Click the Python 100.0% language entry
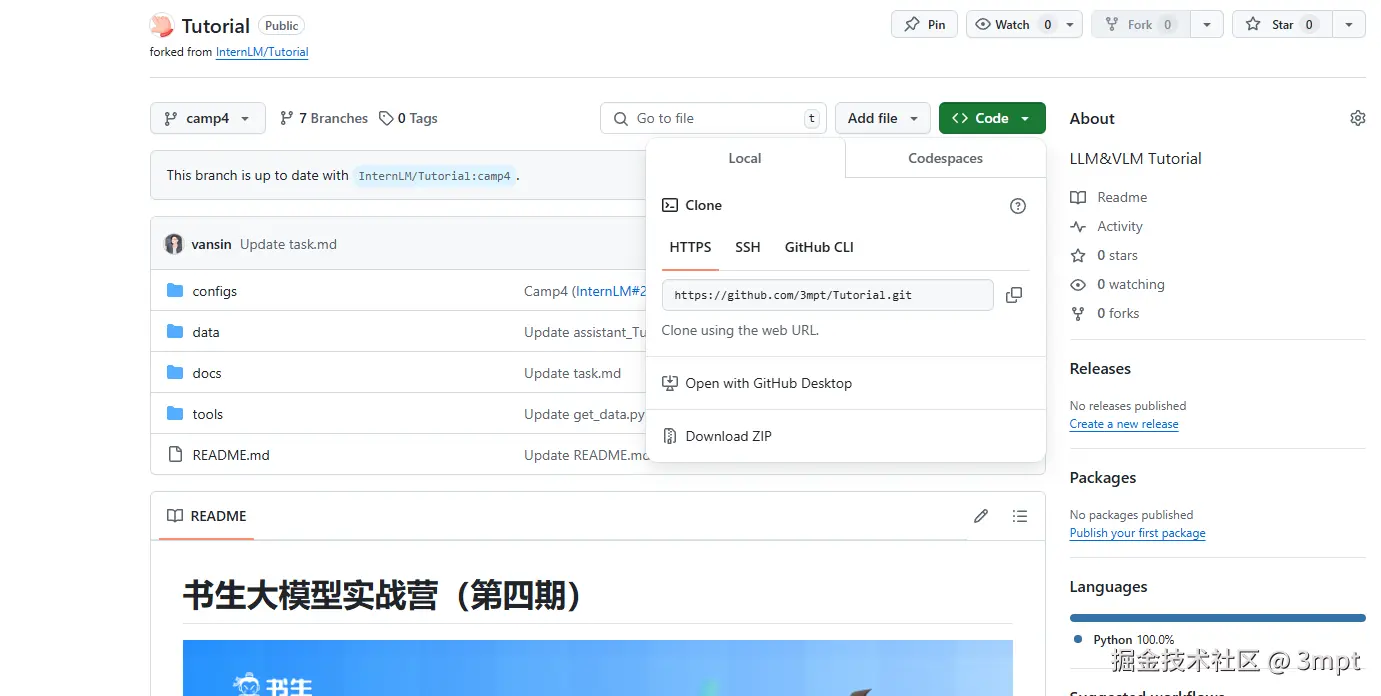 pos(1124,640)
